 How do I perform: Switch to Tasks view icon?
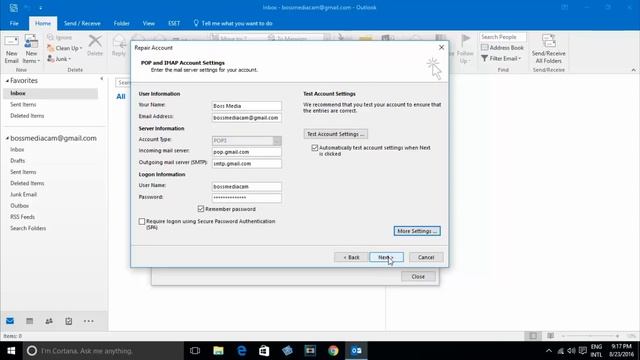point(69,321)
